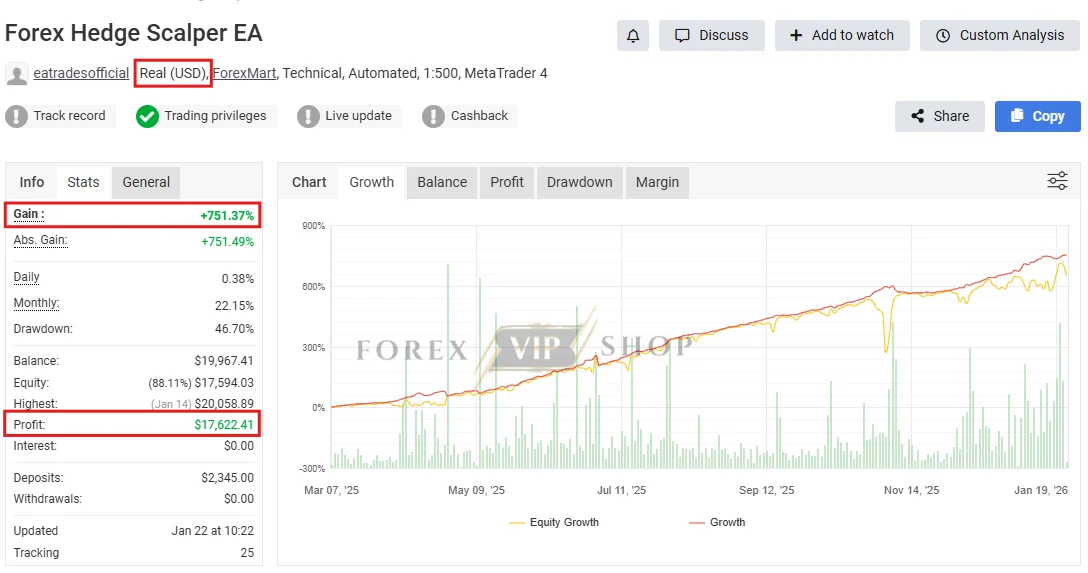Image resolution: width=1088 pixels, height=573 pixels.
Task: Click the Drawdown value 46.70%
Action: (234, 329)
